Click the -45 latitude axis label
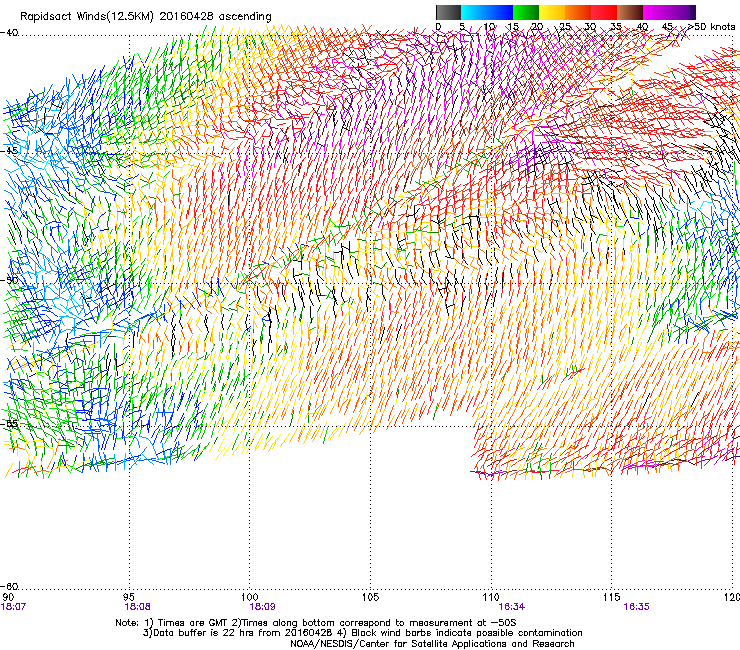Image resolution: width=740 pixels, height=650 pixels. [x=9, y=151]
